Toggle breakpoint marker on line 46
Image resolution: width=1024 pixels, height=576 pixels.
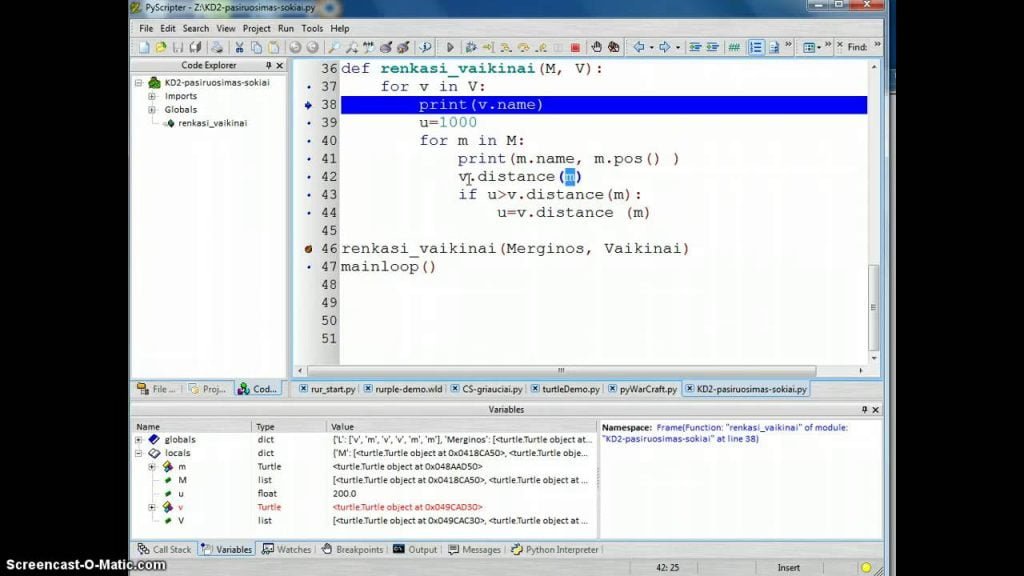pos(308,249)
